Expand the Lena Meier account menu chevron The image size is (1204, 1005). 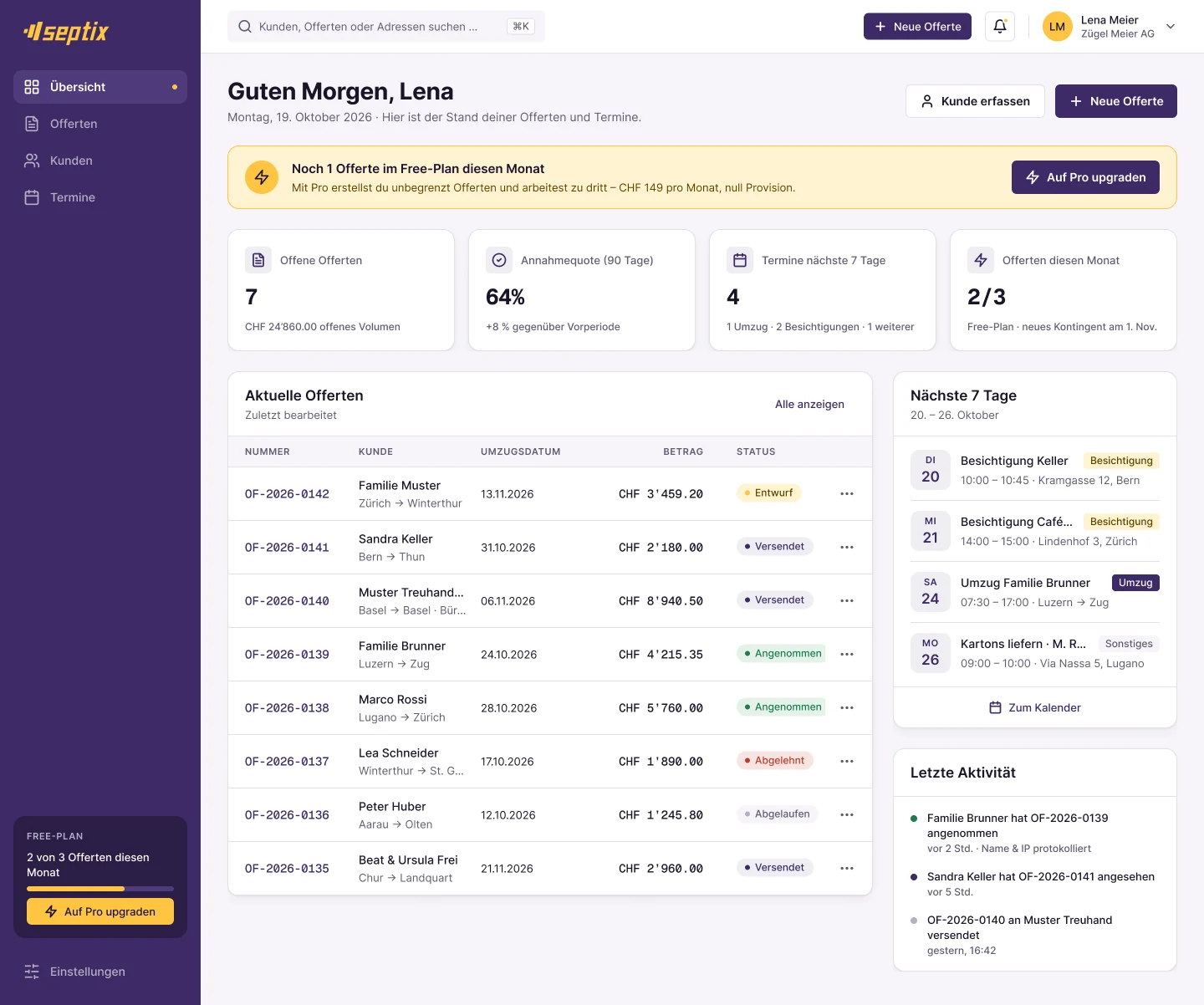click(1171, 27)
